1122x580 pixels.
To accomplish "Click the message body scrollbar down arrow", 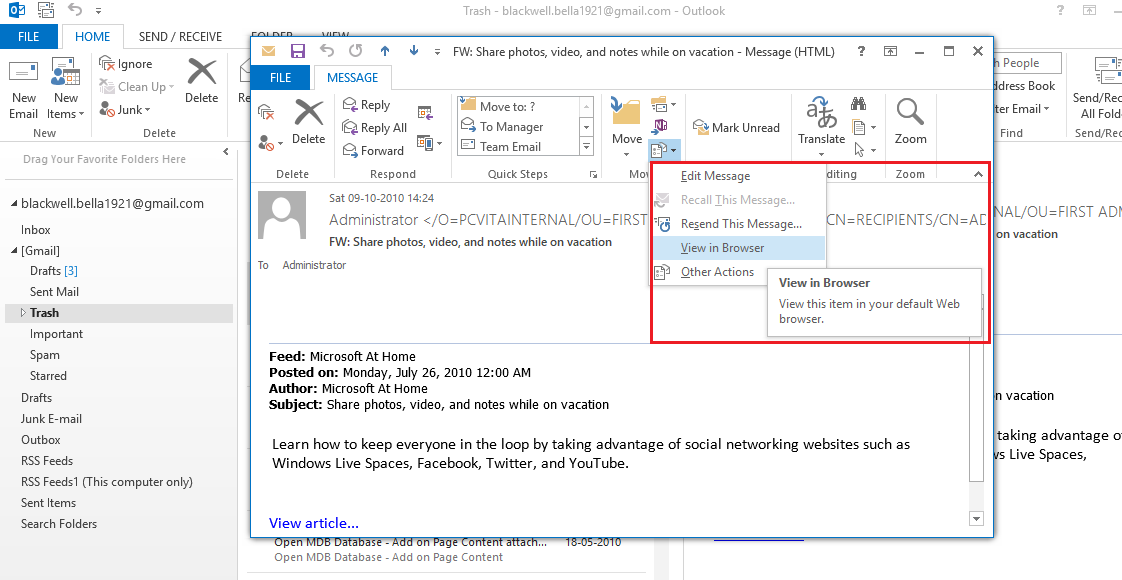I will coord(975,518).
